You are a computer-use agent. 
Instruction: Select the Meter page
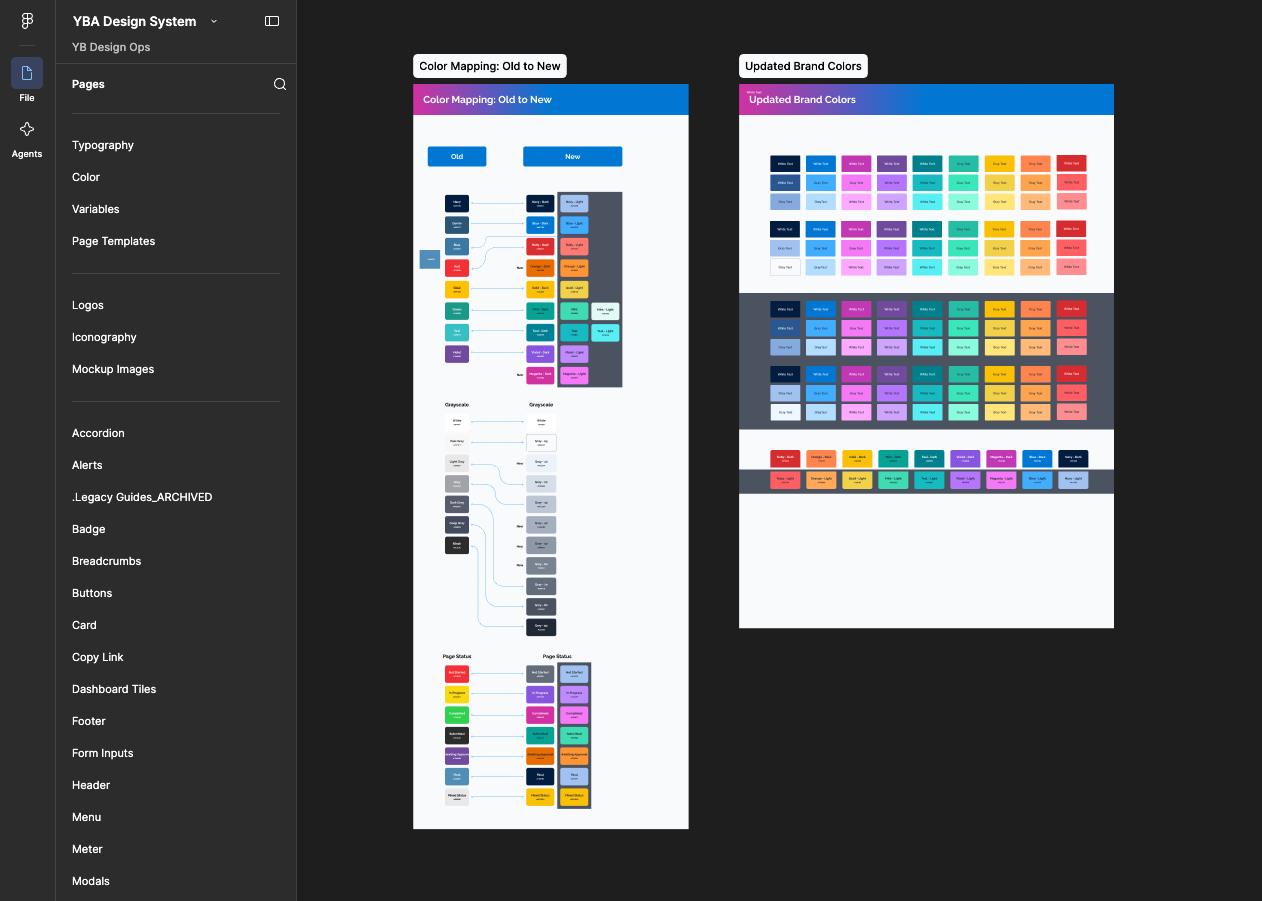(87, 849)
